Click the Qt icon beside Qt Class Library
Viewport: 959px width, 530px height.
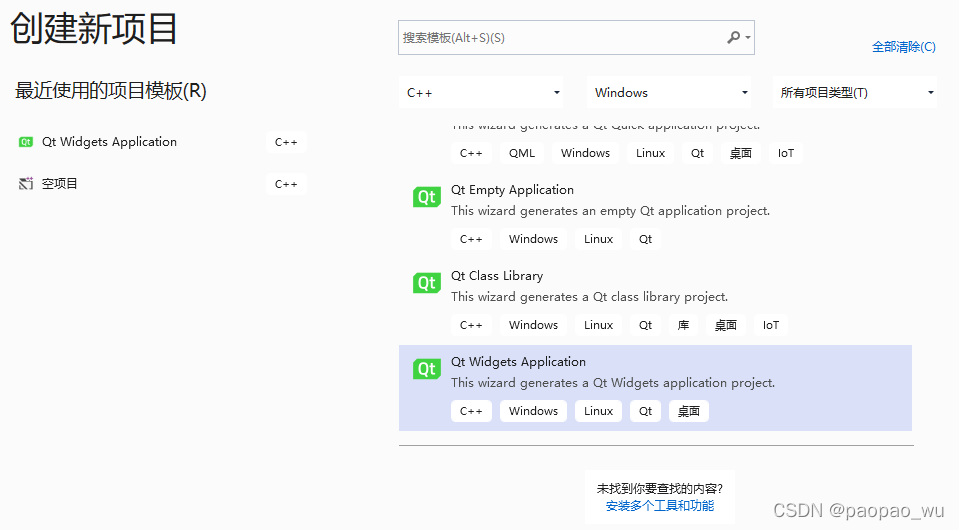426,283
